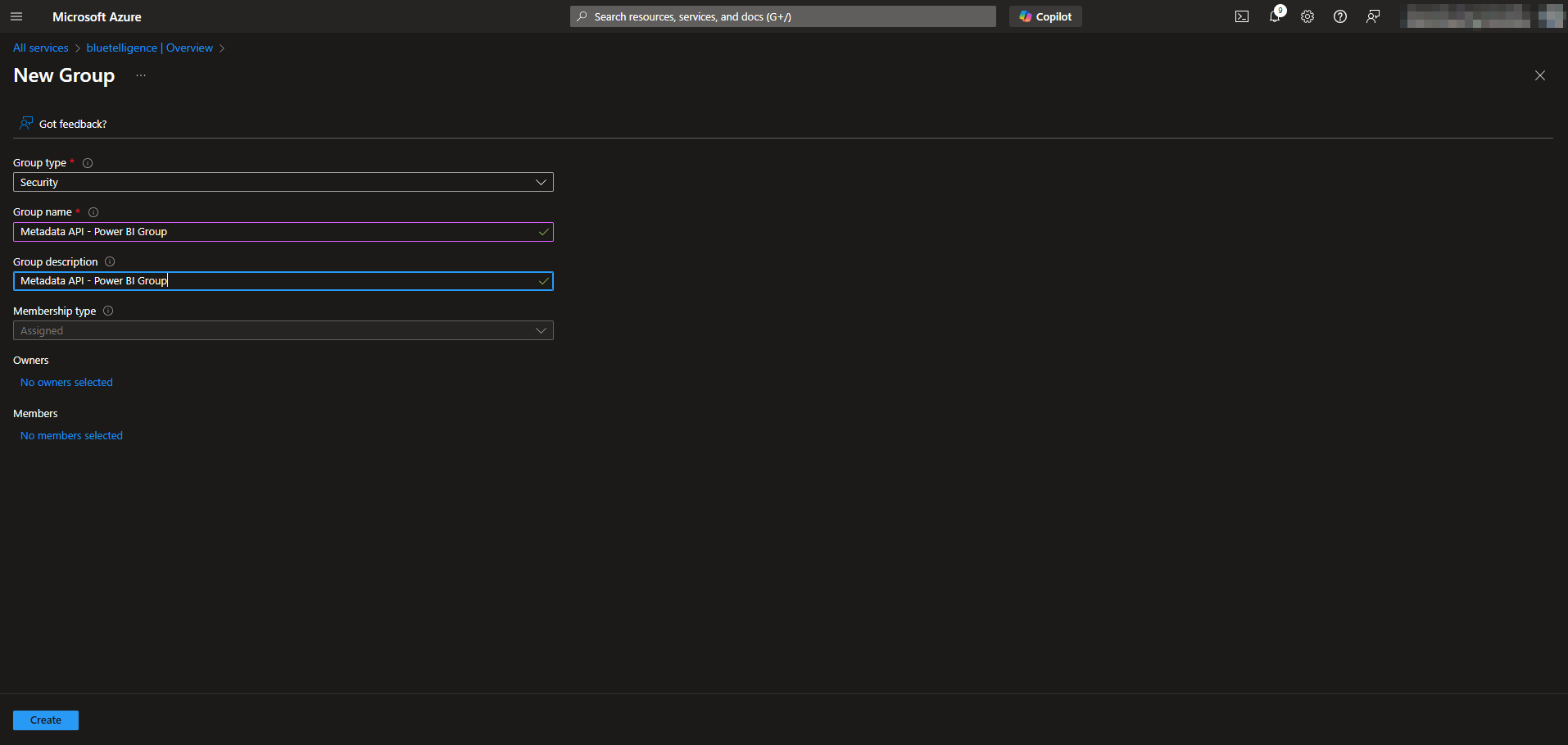The image size is (1568, 745).
Task: Click the No members selected link
Action: pos(71,436)
